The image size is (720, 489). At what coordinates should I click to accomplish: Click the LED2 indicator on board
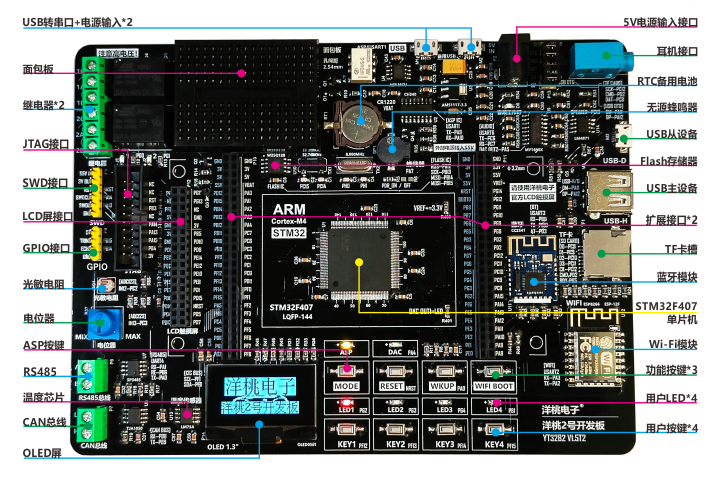point(395,402)
